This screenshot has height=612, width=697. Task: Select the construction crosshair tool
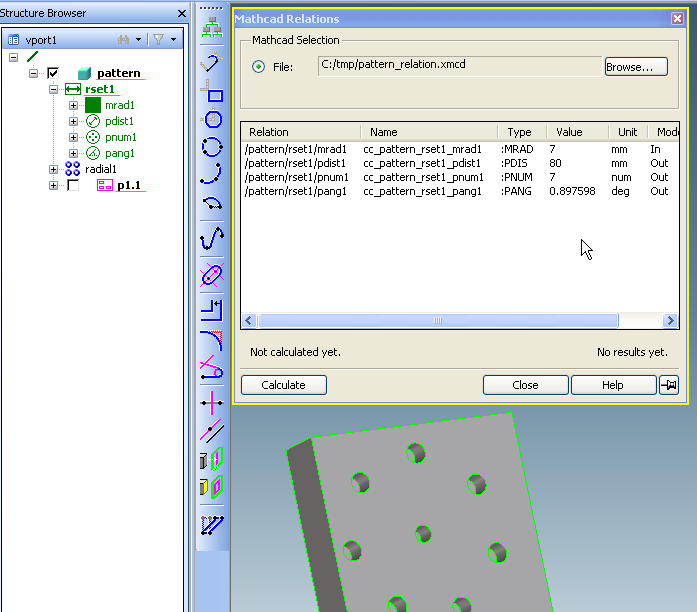point(212,403)
